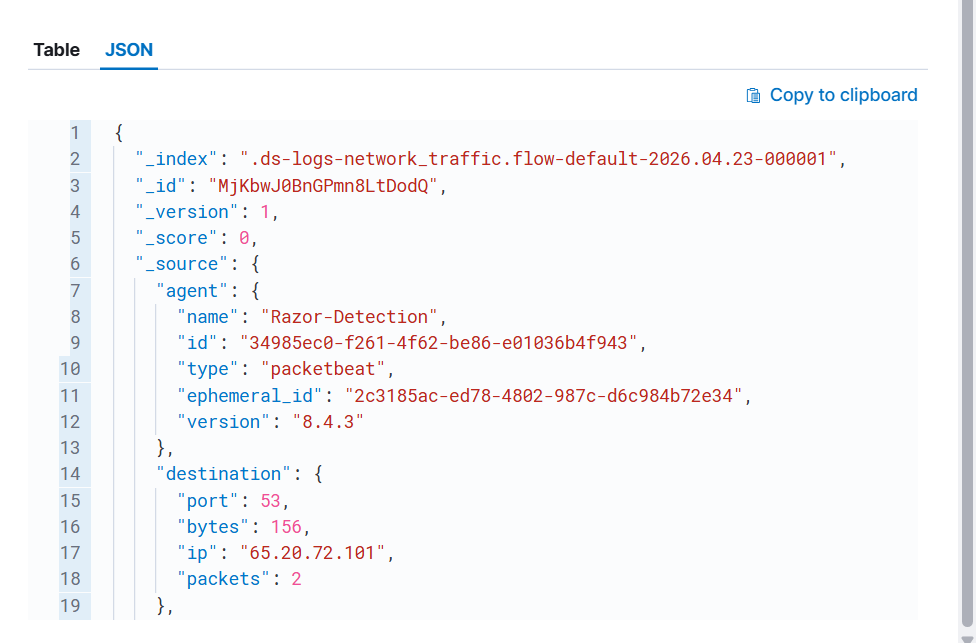The image size is (976, 643).
Task: Click the "packetbeat" type value
Action: (323, 369)
